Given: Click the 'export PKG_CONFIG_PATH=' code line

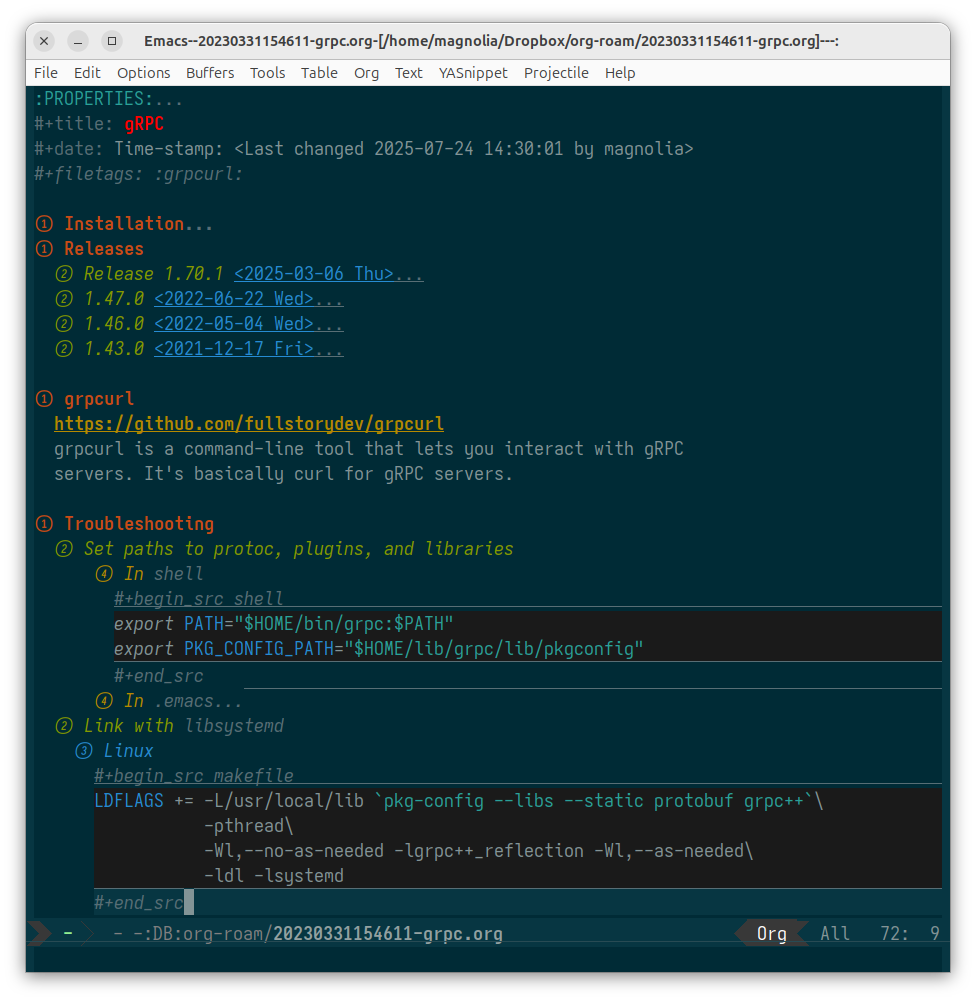Looking at the screenshot, I should tap(379, 649).
